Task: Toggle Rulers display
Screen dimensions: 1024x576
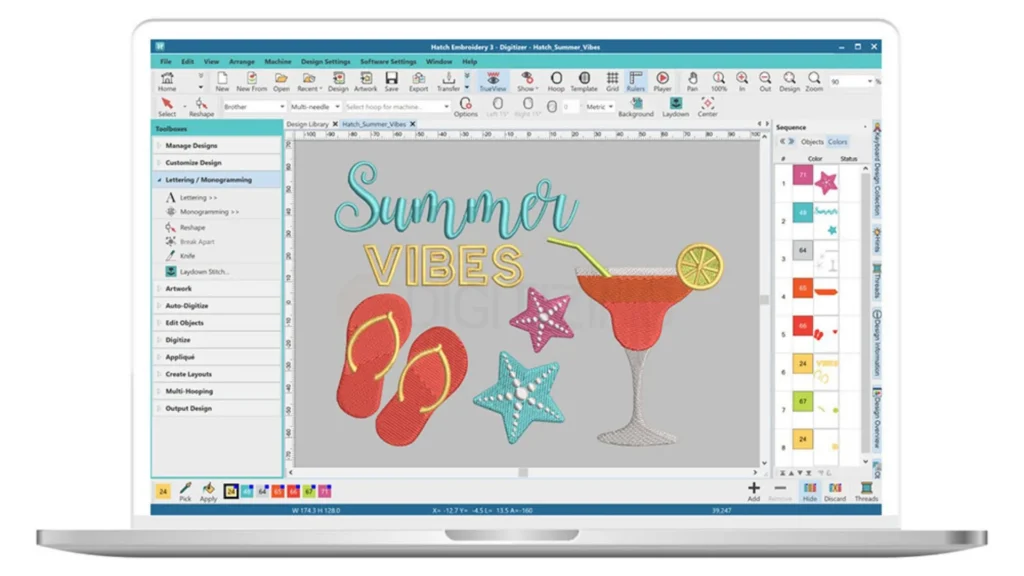Action: [635, 82]
